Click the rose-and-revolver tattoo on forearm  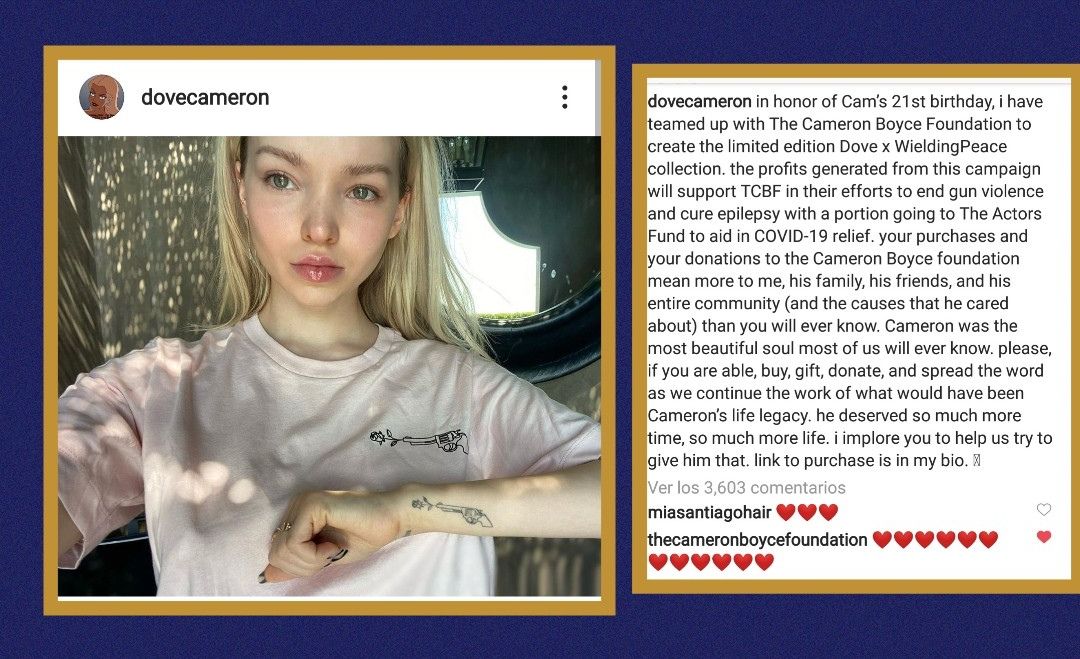[x=451, y=512]
